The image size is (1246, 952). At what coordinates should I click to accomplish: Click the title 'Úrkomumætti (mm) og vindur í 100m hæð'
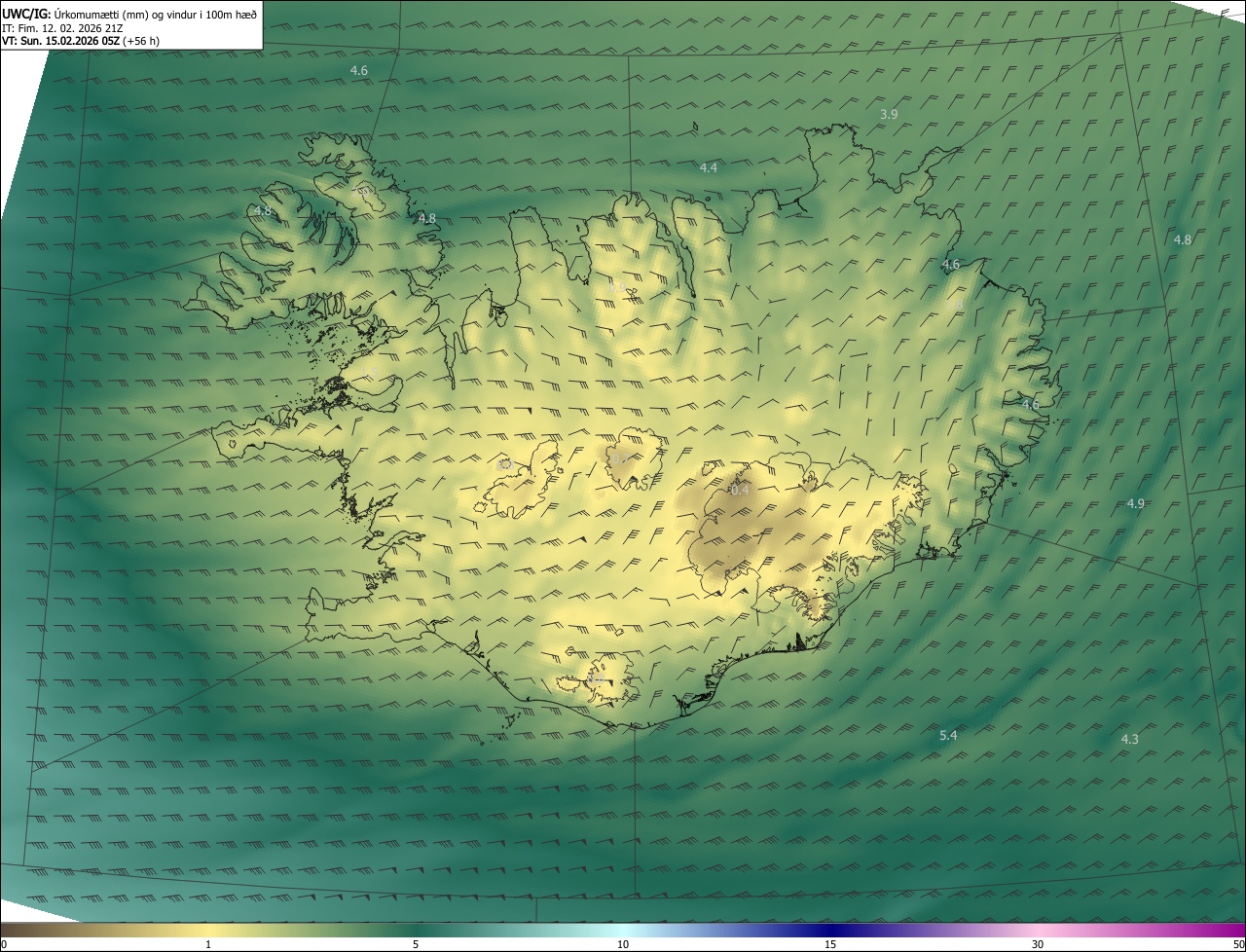pos(155,14)
